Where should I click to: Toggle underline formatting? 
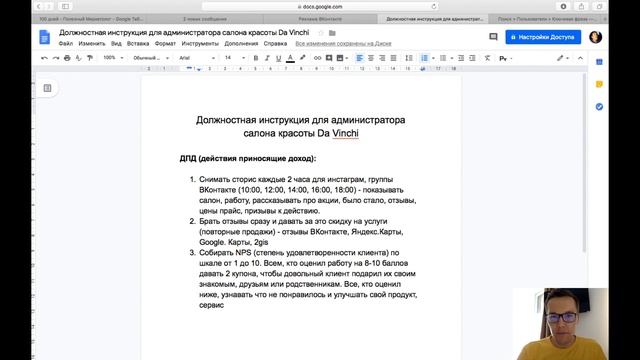[x=278, y=58]
